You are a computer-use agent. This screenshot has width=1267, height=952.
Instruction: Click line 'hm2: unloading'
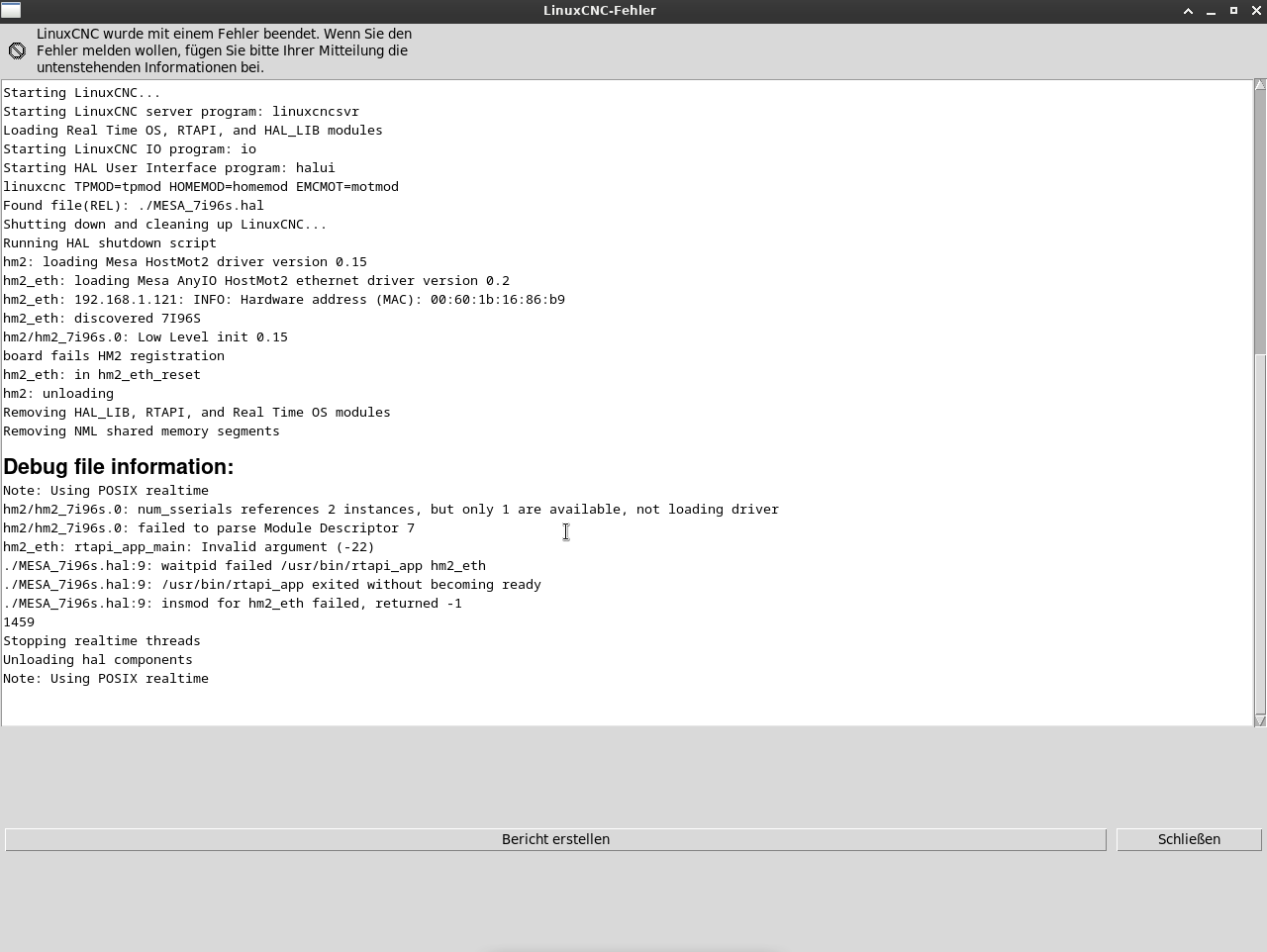coord(58,393)
